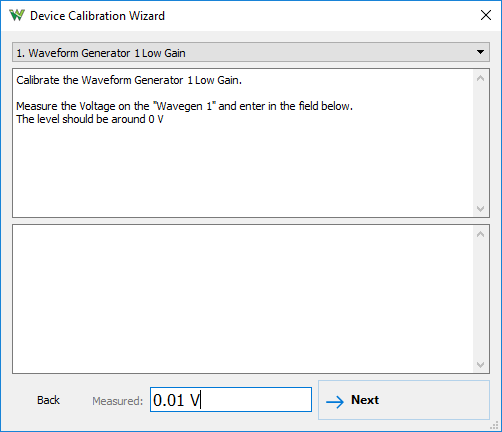Click the window resize grip in corner
The height and width of the screenshot is (432, 502).
pyautogui.click(x=494, y=425)
